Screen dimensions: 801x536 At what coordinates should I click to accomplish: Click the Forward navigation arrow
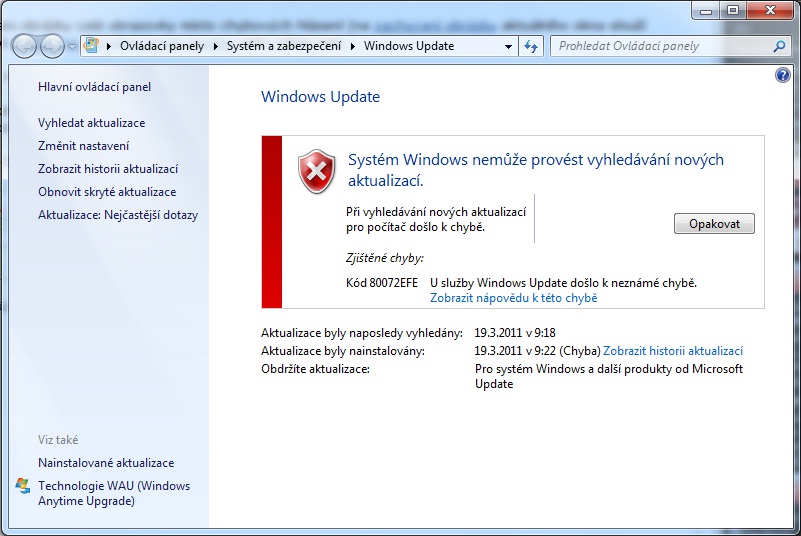[52, 46]
